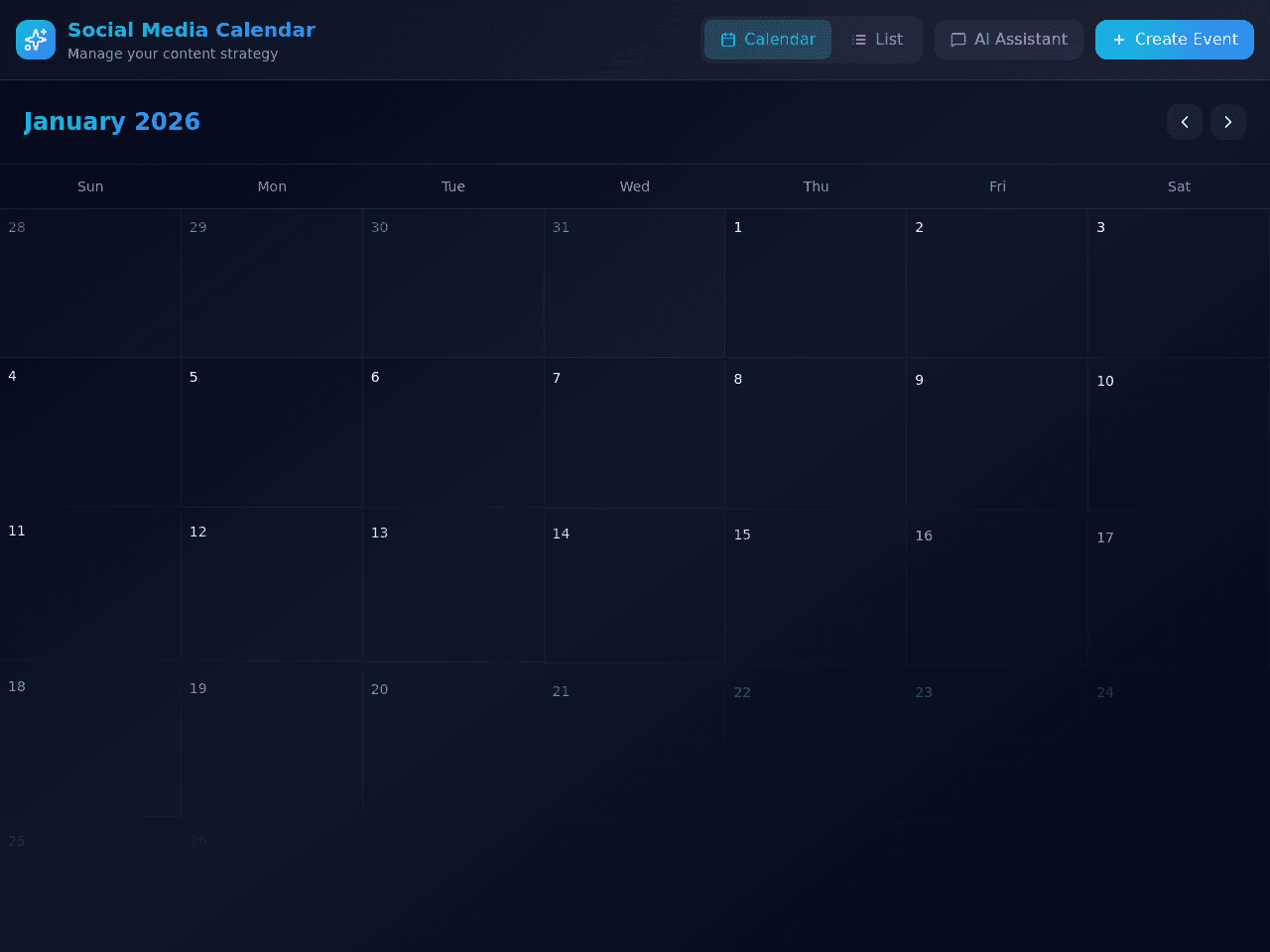Select the January 6 day cell
This screenshot has width=1270, height=952.
(453, 433)
